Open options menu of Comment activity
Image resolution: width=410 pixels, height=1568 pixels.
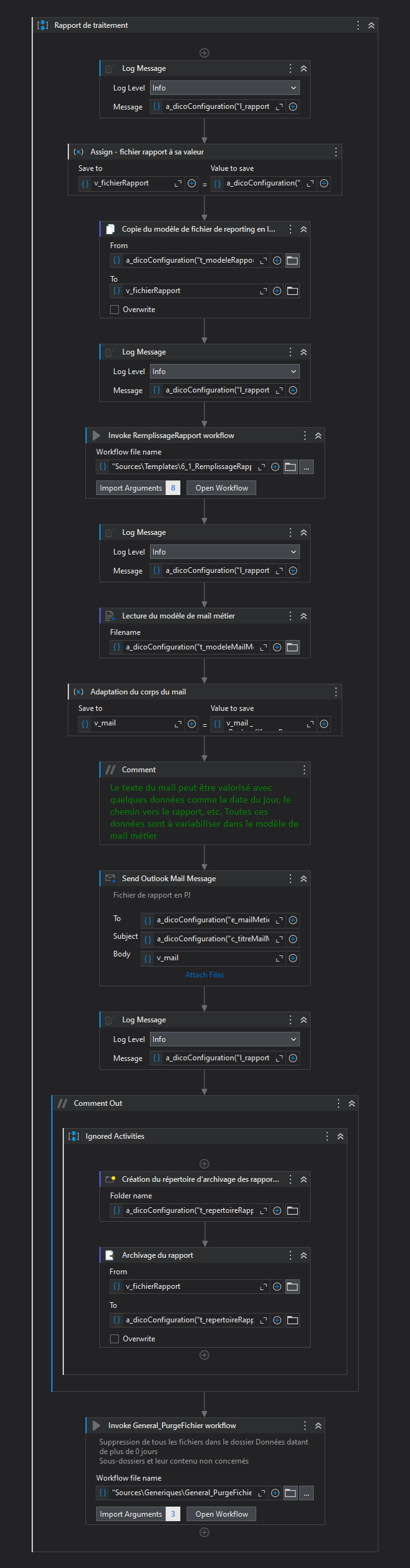[304, 770]
